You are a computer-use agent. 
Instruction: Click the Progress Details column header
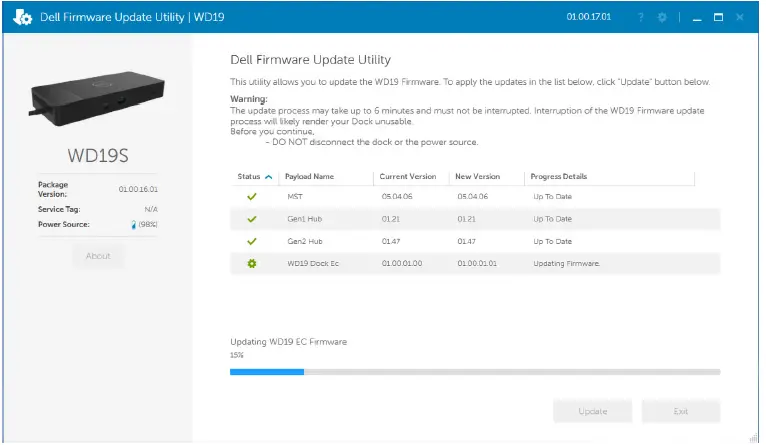tap(559, 177)
